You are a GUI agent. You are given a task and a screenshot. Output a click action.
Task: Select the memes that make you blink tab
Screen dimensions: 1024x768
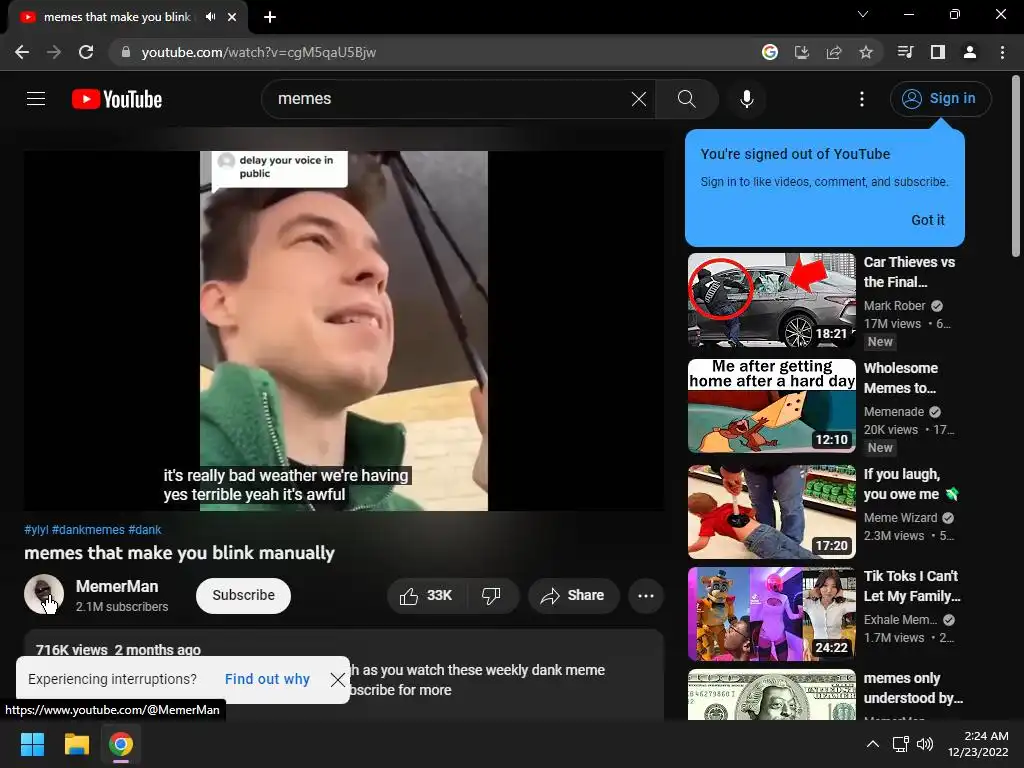[127, 17]
